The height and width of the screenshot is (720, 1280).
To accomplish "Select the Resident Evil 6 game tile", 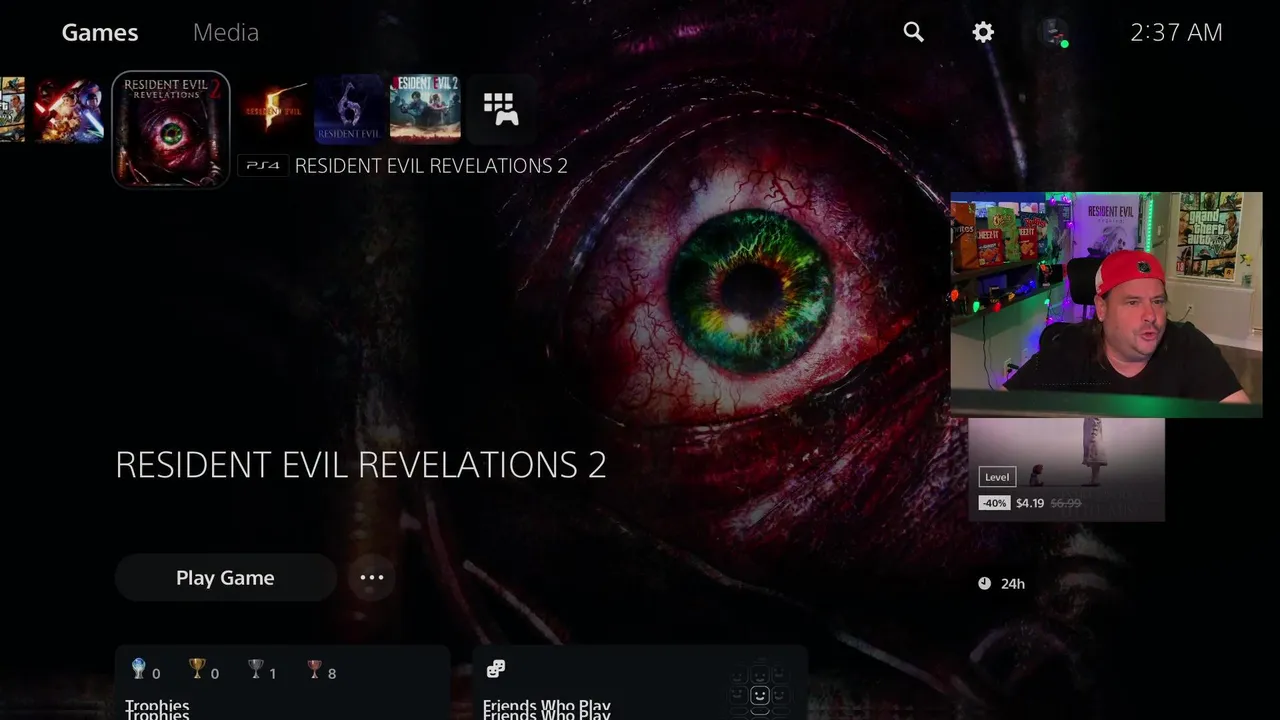I will pyautogui.click(x=349, y=109).
